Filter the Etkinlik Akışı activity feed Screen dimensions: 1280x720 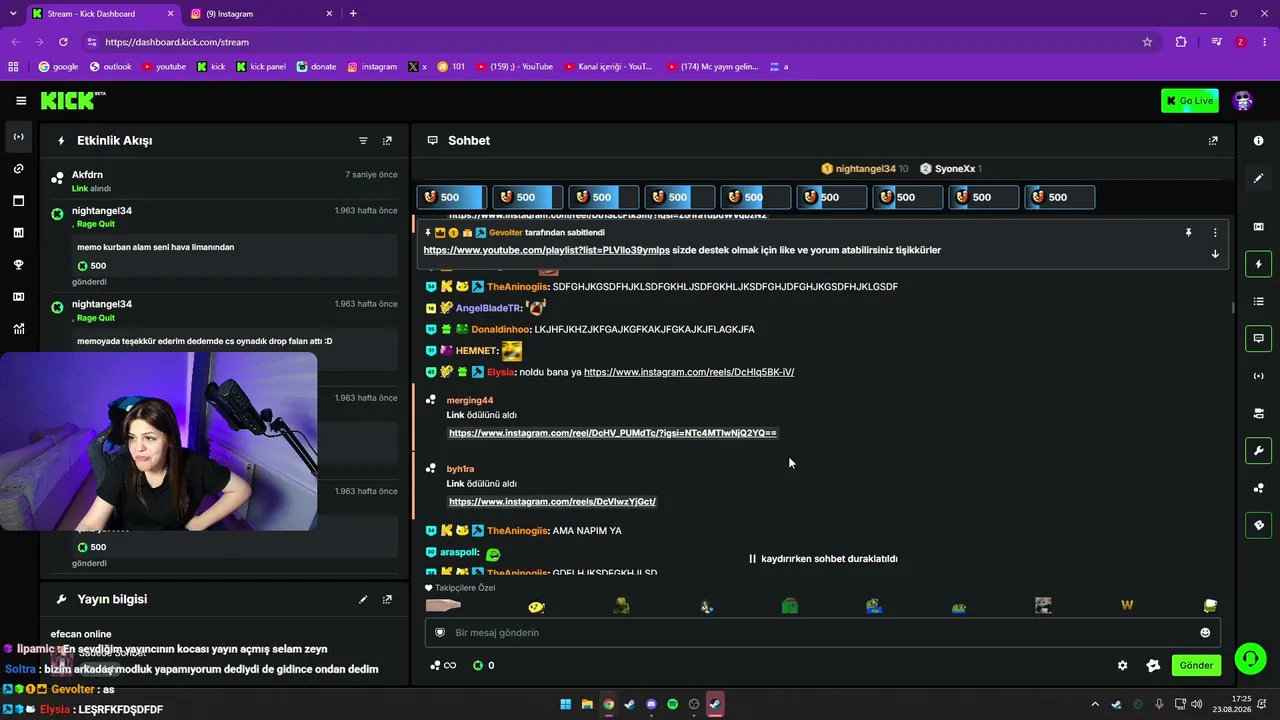363,141
